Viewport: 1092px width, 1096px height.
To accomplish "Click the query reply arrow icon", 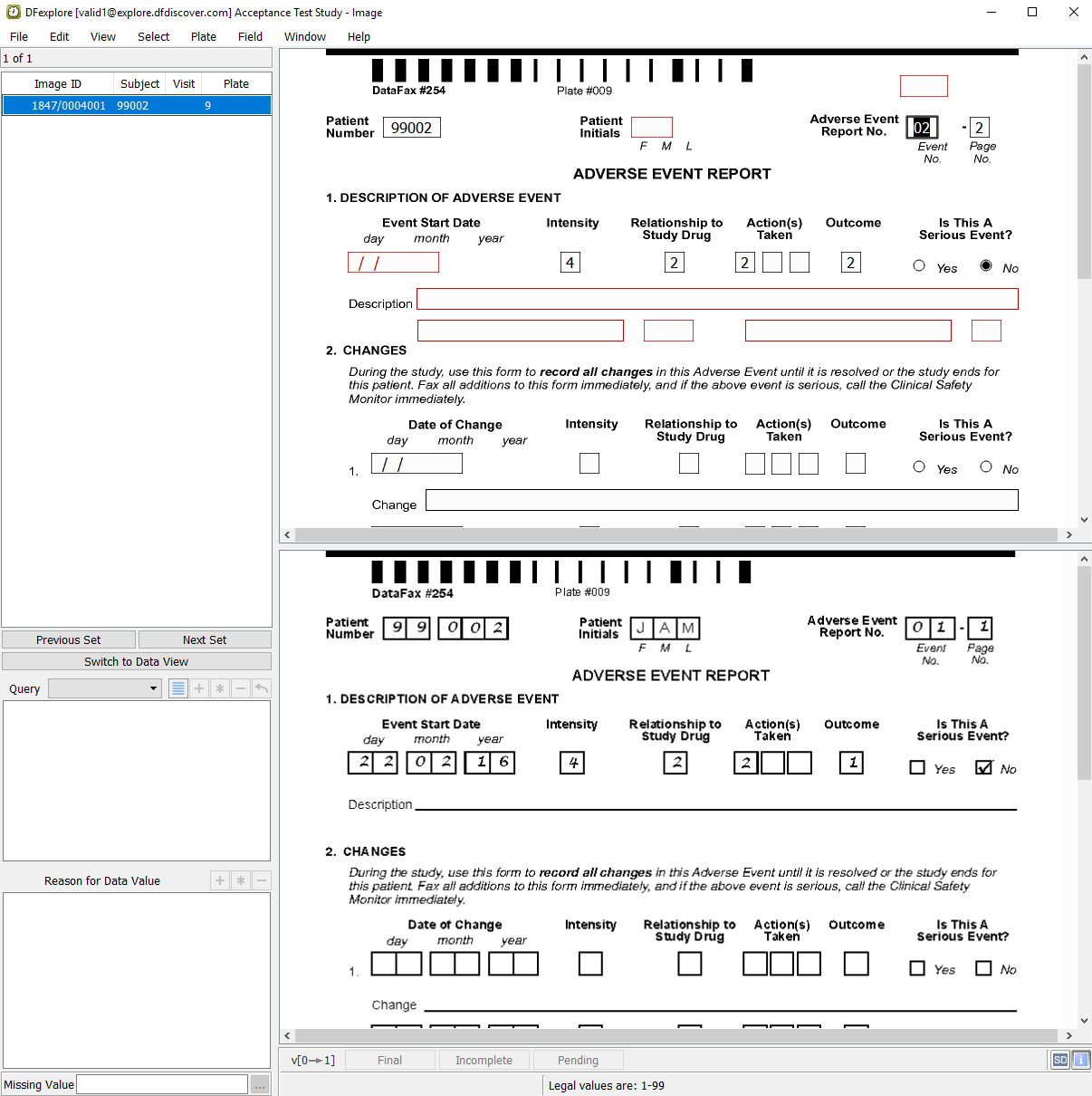I will (261, 688).
